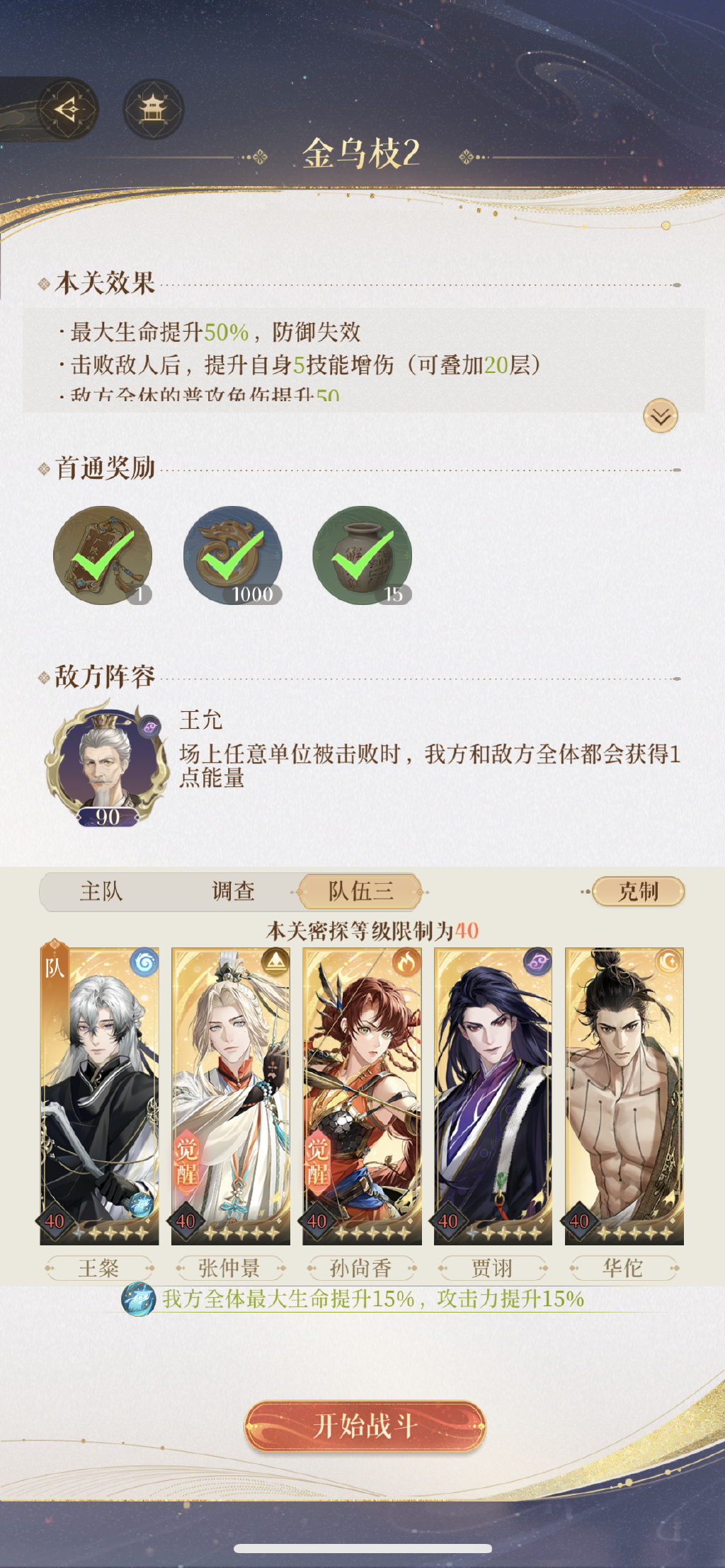Open the pavilion home icon

[x=153, y=109]
